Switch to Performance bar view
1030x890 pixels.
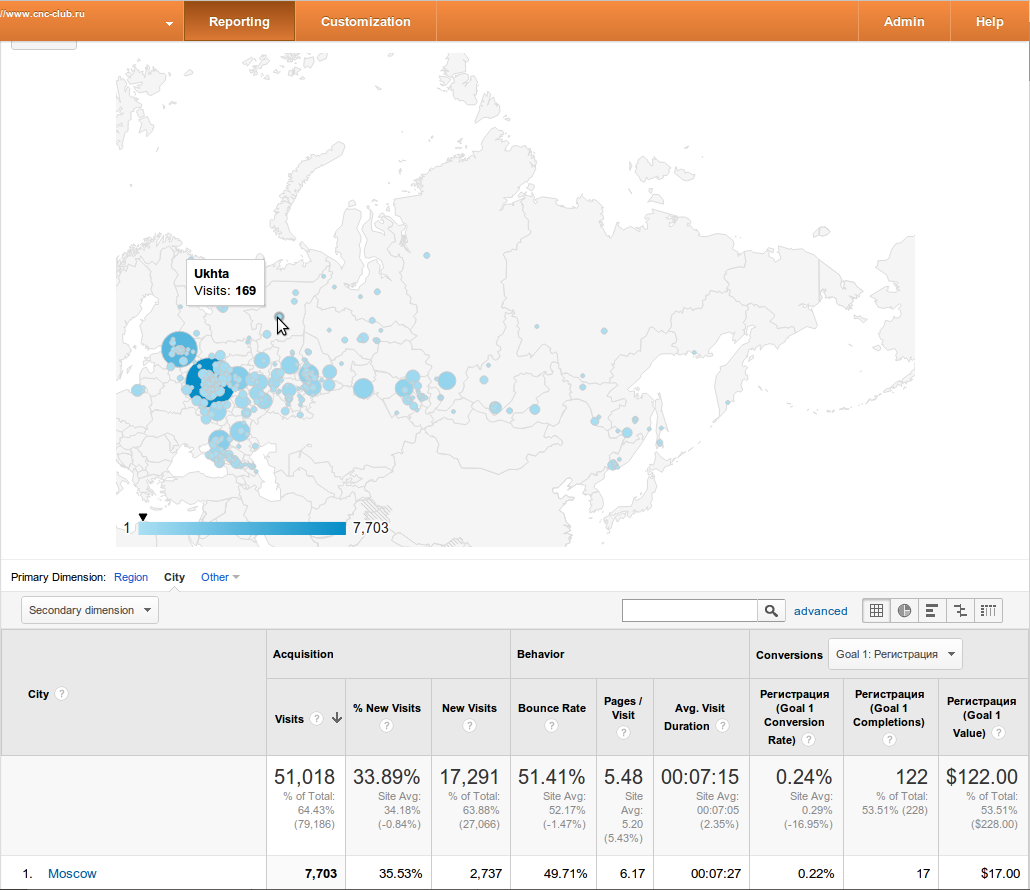pyautogui.click(x=932, y=610)
